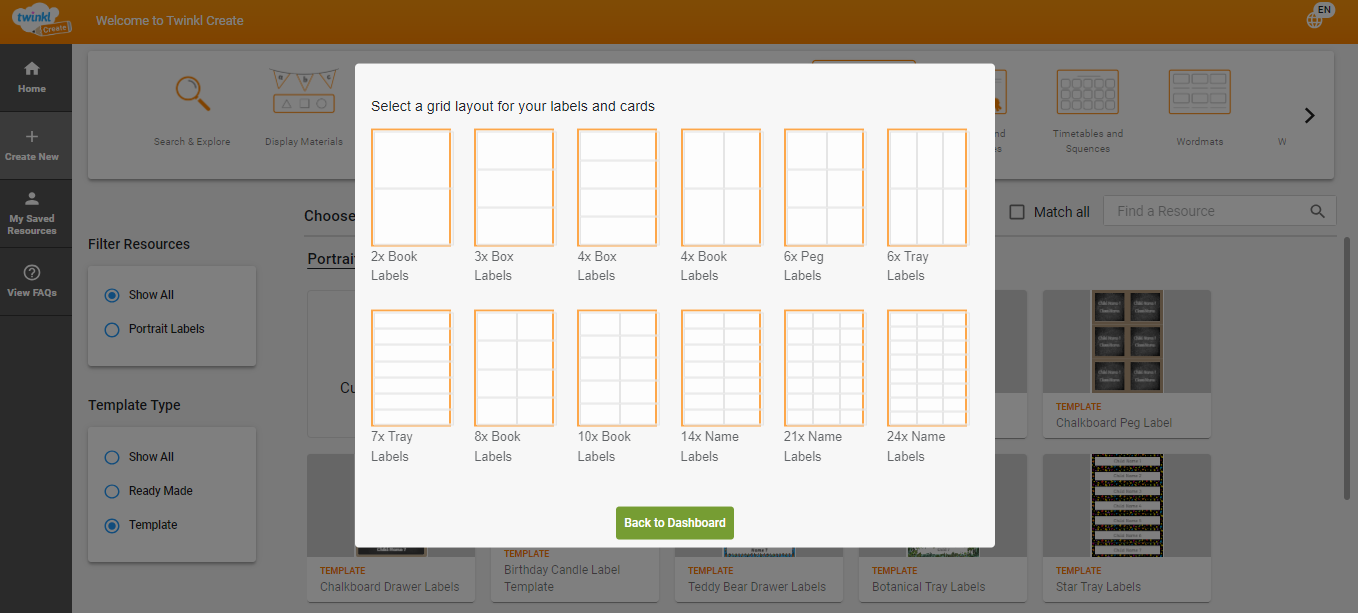Open the Search & Explore category icon
This screenshot has width=1358, height=613.
(192, 94)
